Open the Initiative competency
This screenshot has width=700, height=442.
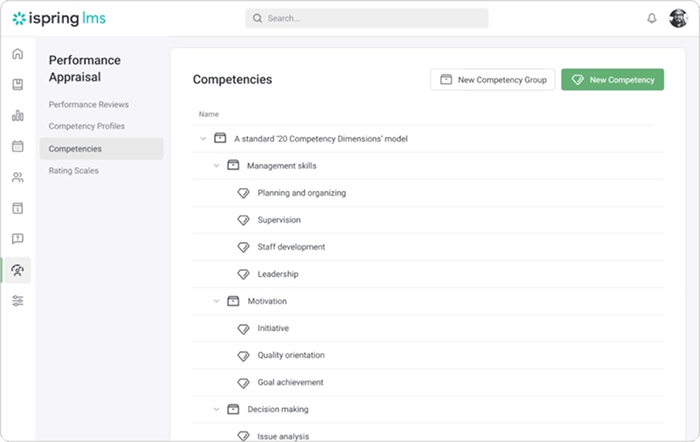click(x=273, y=328)
